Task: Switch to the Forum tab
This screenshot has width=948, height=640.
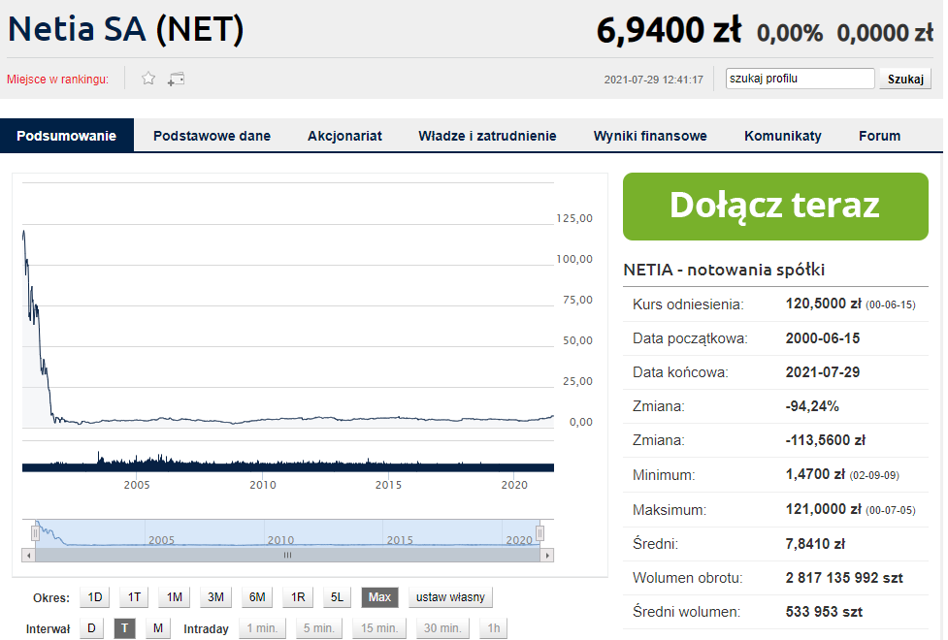Action: [x=880, y=136]
